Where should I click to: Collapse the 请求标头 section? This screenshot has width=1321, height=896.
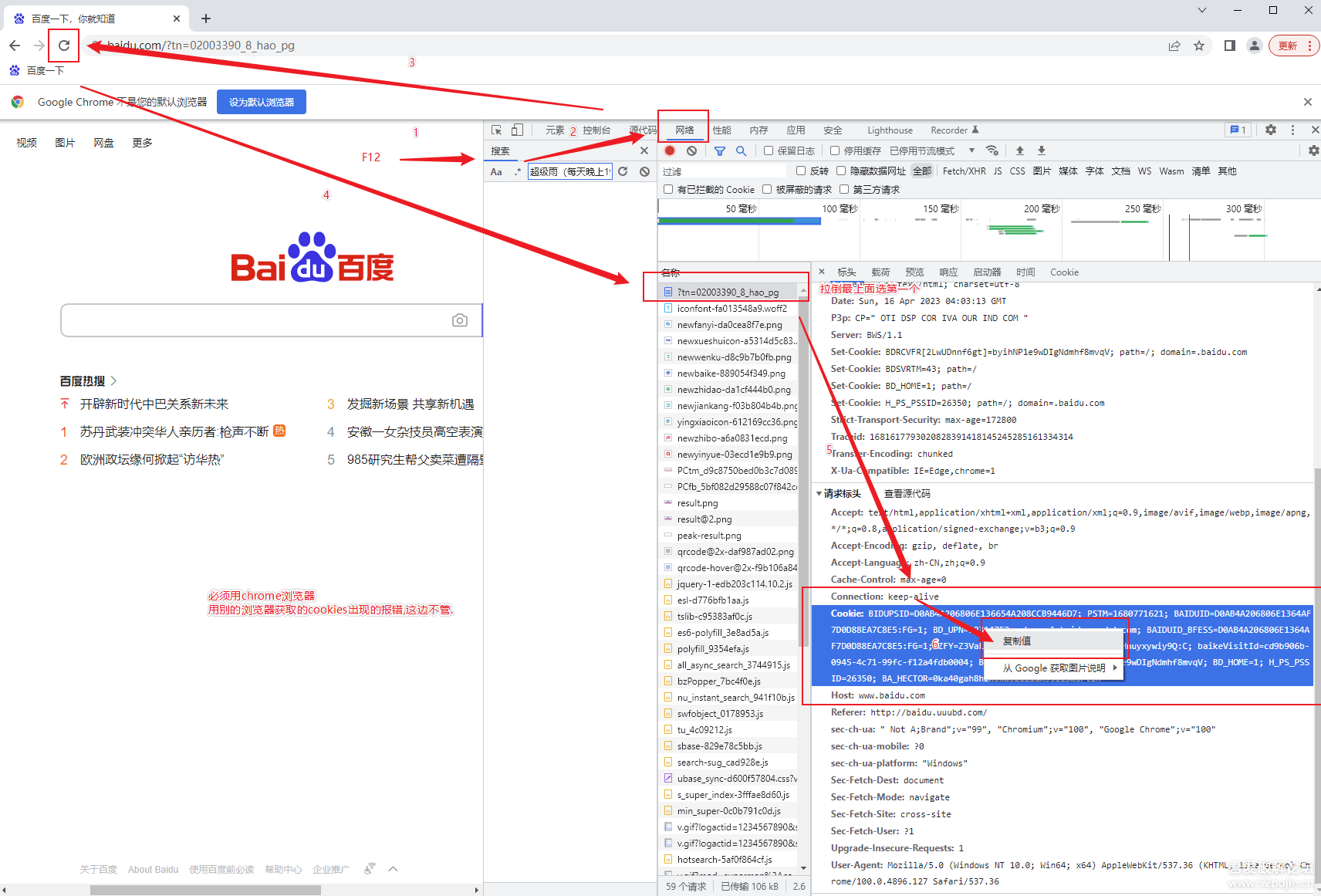(819, 493)
